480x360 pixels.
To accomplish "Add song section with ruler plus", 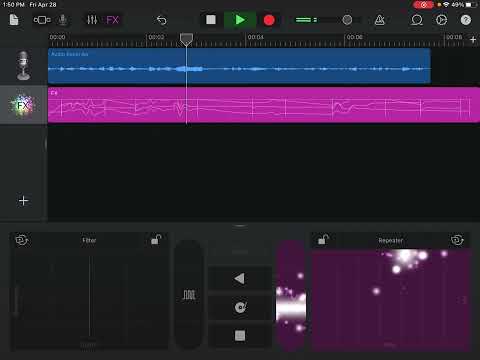I will pos(473,40).
